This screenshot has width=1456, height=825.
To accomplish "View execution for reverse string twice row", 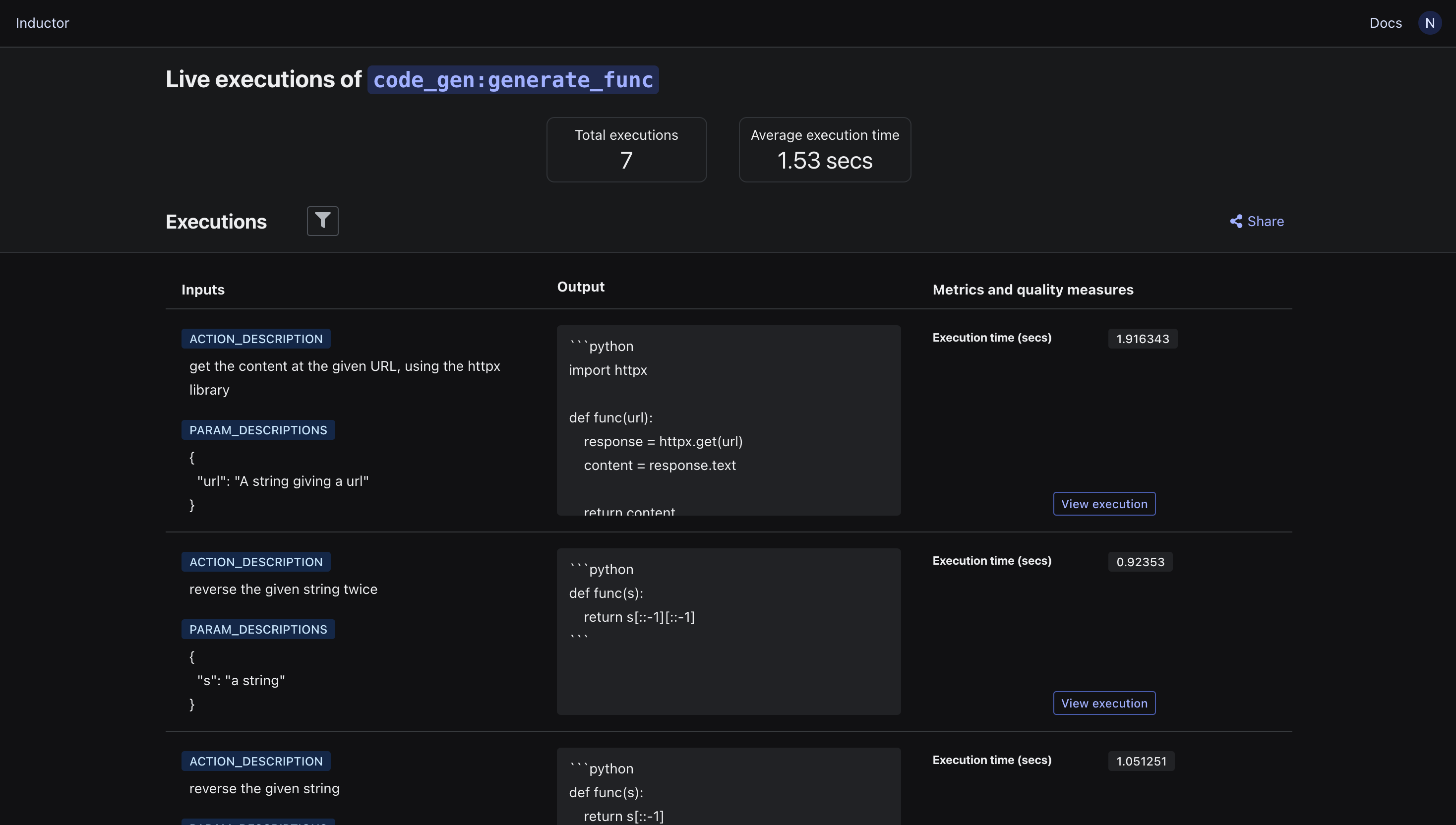I will pyautogui.click(x=1103, y=703).
